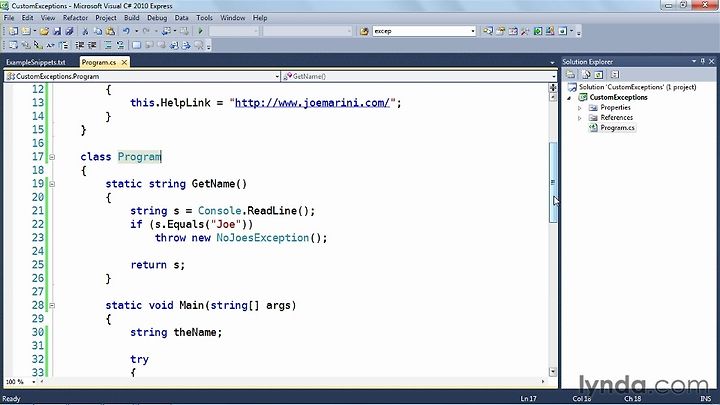Open the Solution Explorer window toolbar icon
720x405 pixels.
tap(488, 31)
